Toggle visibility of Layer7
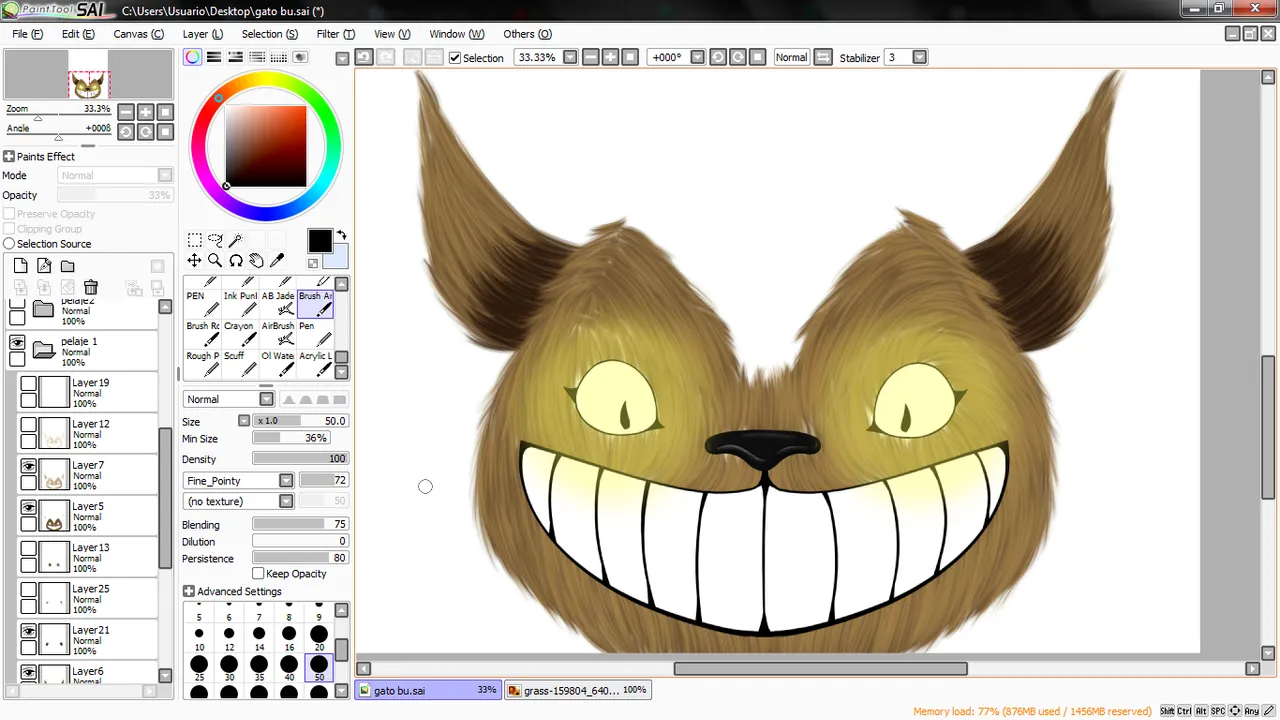The image size is (1280, 720). (x=29, y=466)
